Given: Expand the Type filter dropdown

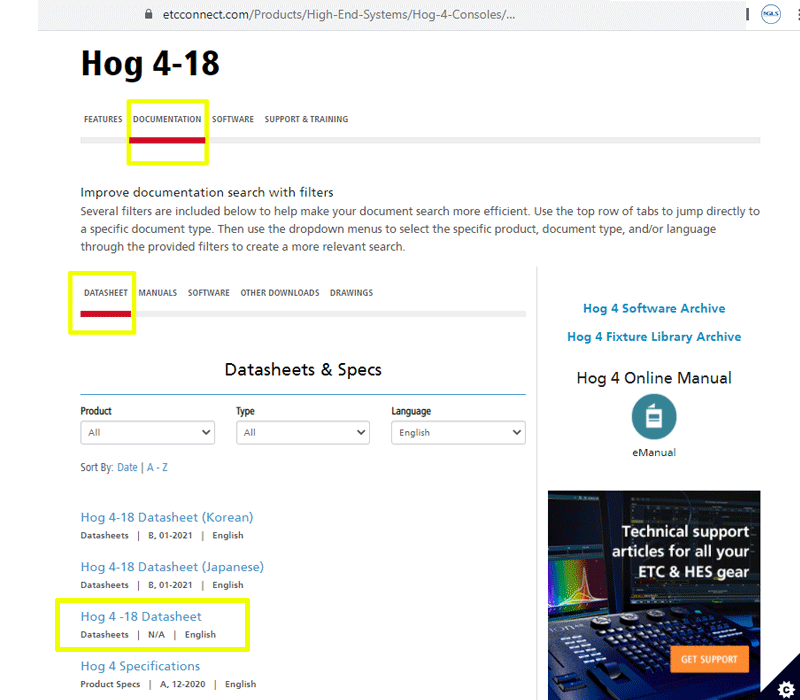Looking at the screenshot, I should pyautogui.click(x=303, y=433).
